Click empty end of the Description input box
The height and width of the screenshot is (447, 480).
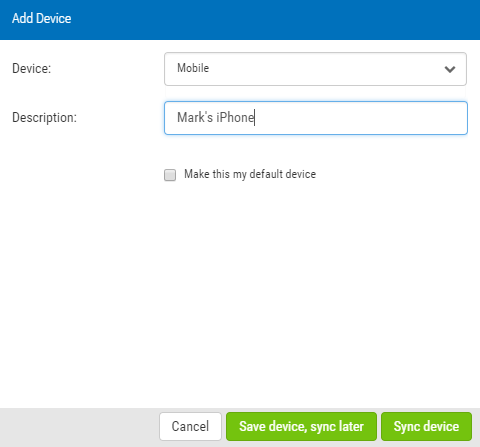pyautogui.click(x=360, y=118)
